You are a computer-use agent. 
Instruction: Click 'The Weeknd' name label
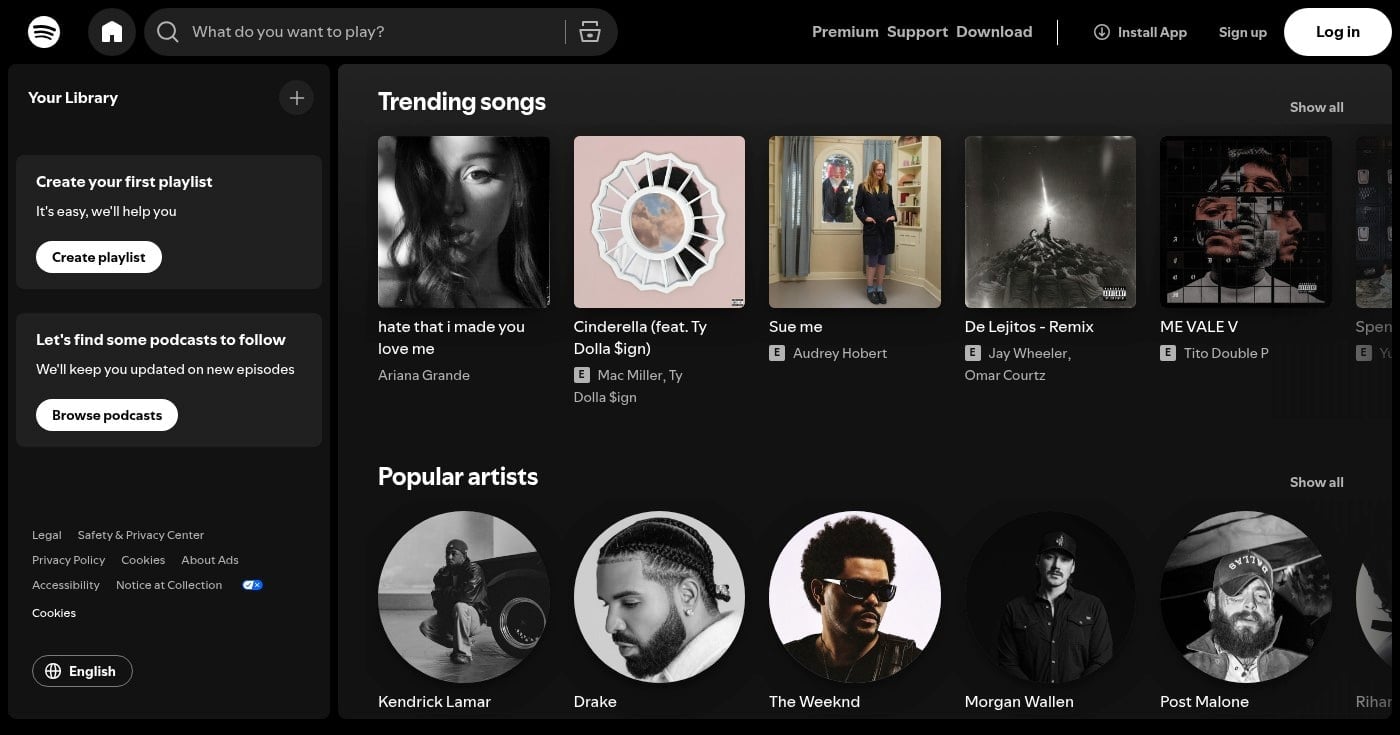coord(814,702)
